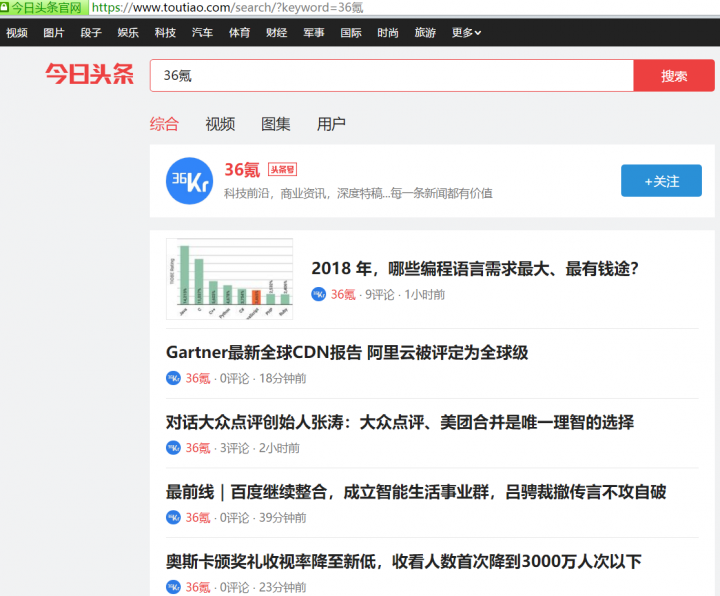Viewport: 720px width, 596px height.
Task: Go to 时尚 channel
Action: click(388, 33)
